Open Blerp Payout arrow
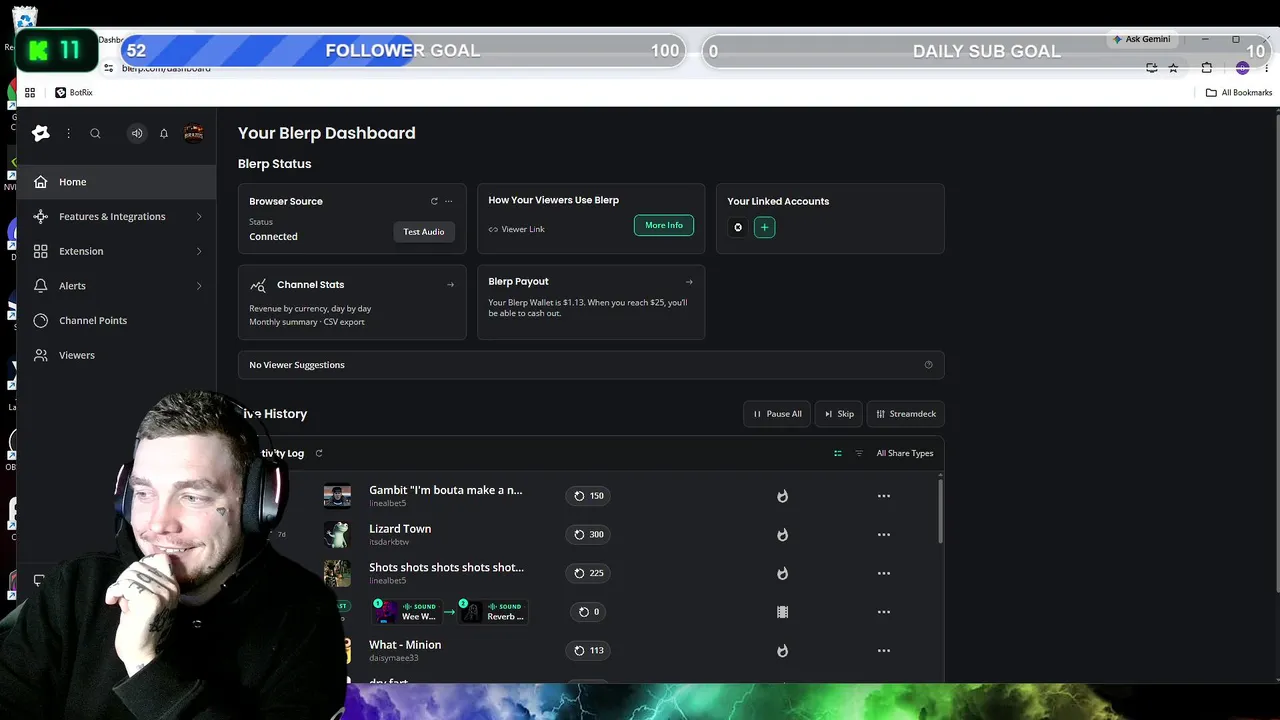This screenshot has width=1280, height=720. (689, 282)
